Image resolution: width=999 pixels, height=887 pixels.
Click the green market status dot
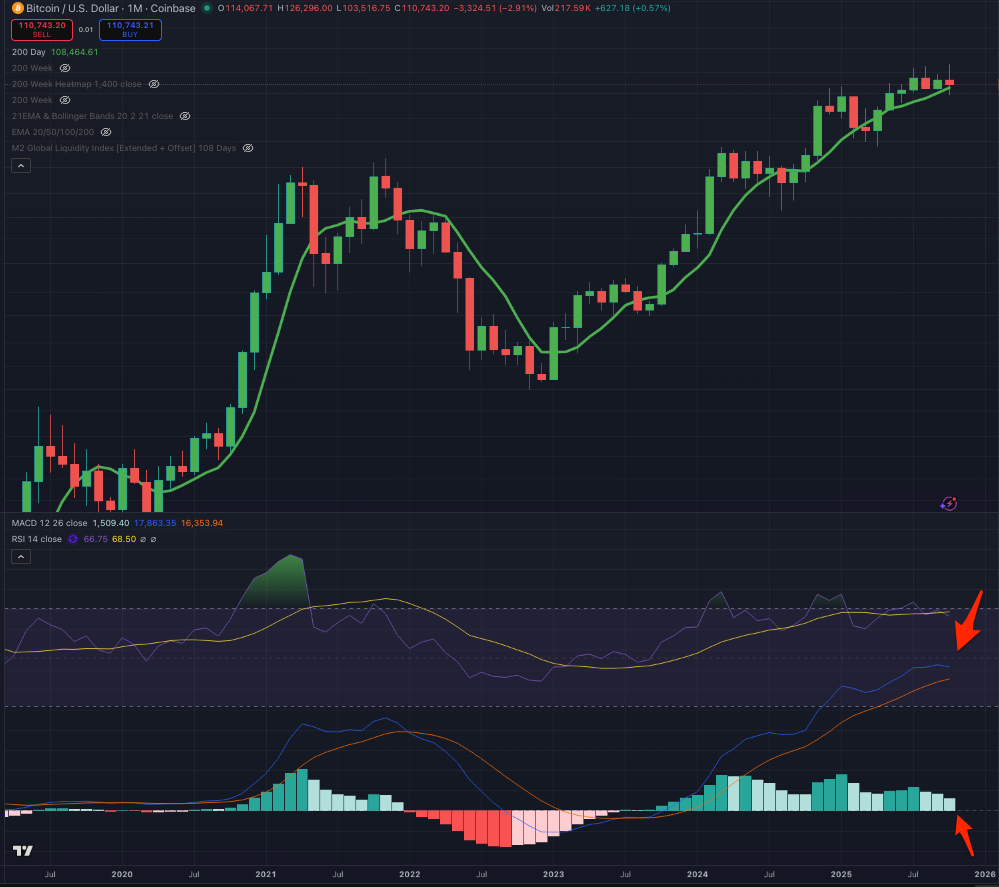206,8
